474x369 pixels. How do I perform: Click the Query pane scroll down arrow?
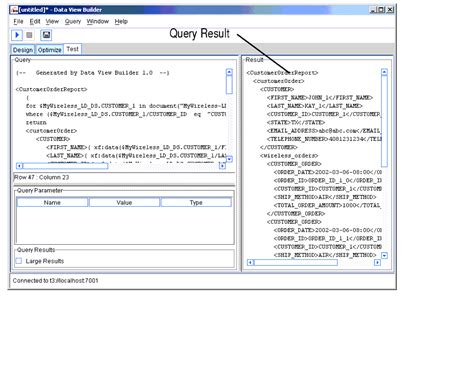[229, 159]
